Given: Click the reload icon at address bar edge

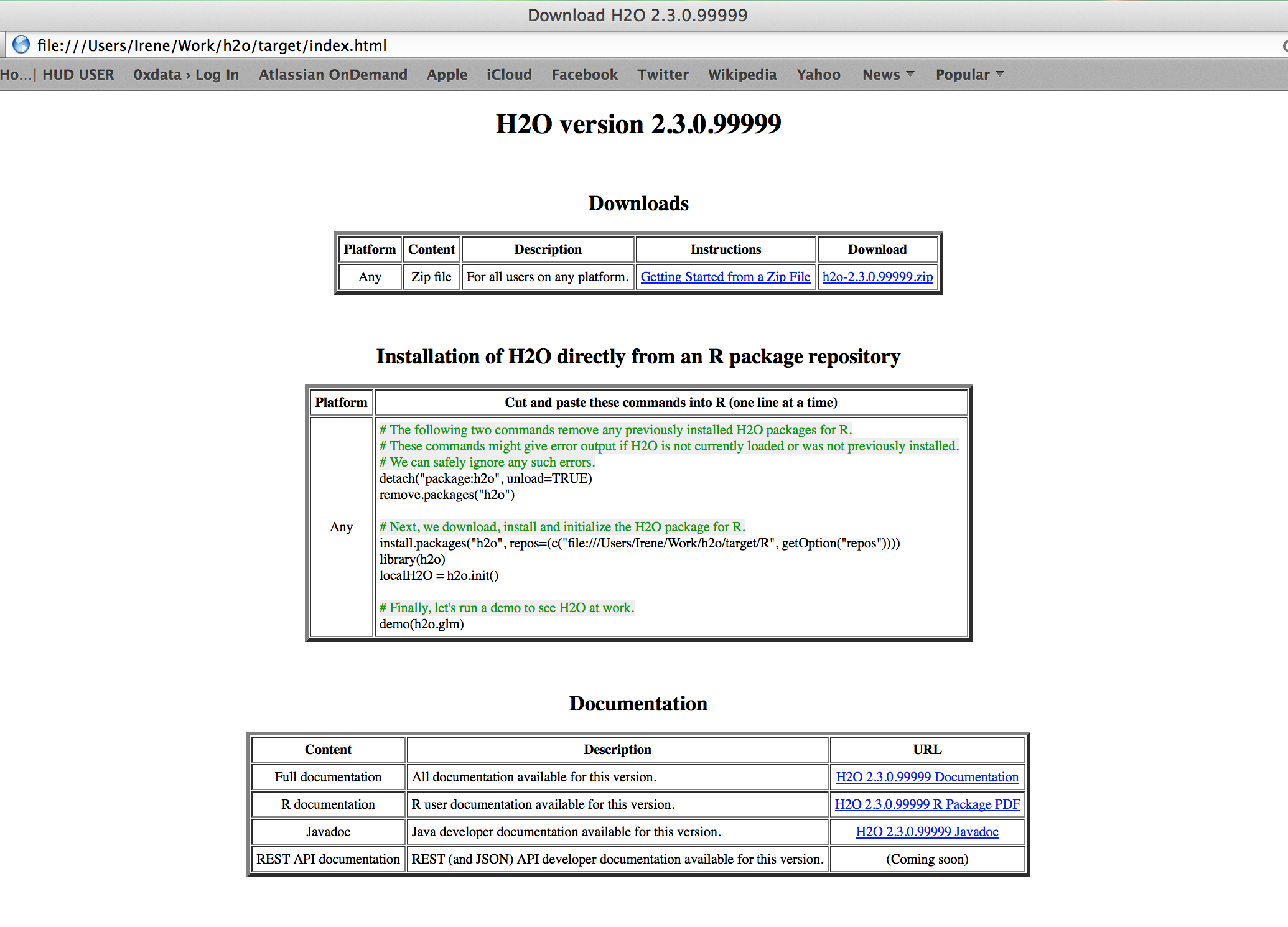Looking at the screenshot, I should (1284, 45).
